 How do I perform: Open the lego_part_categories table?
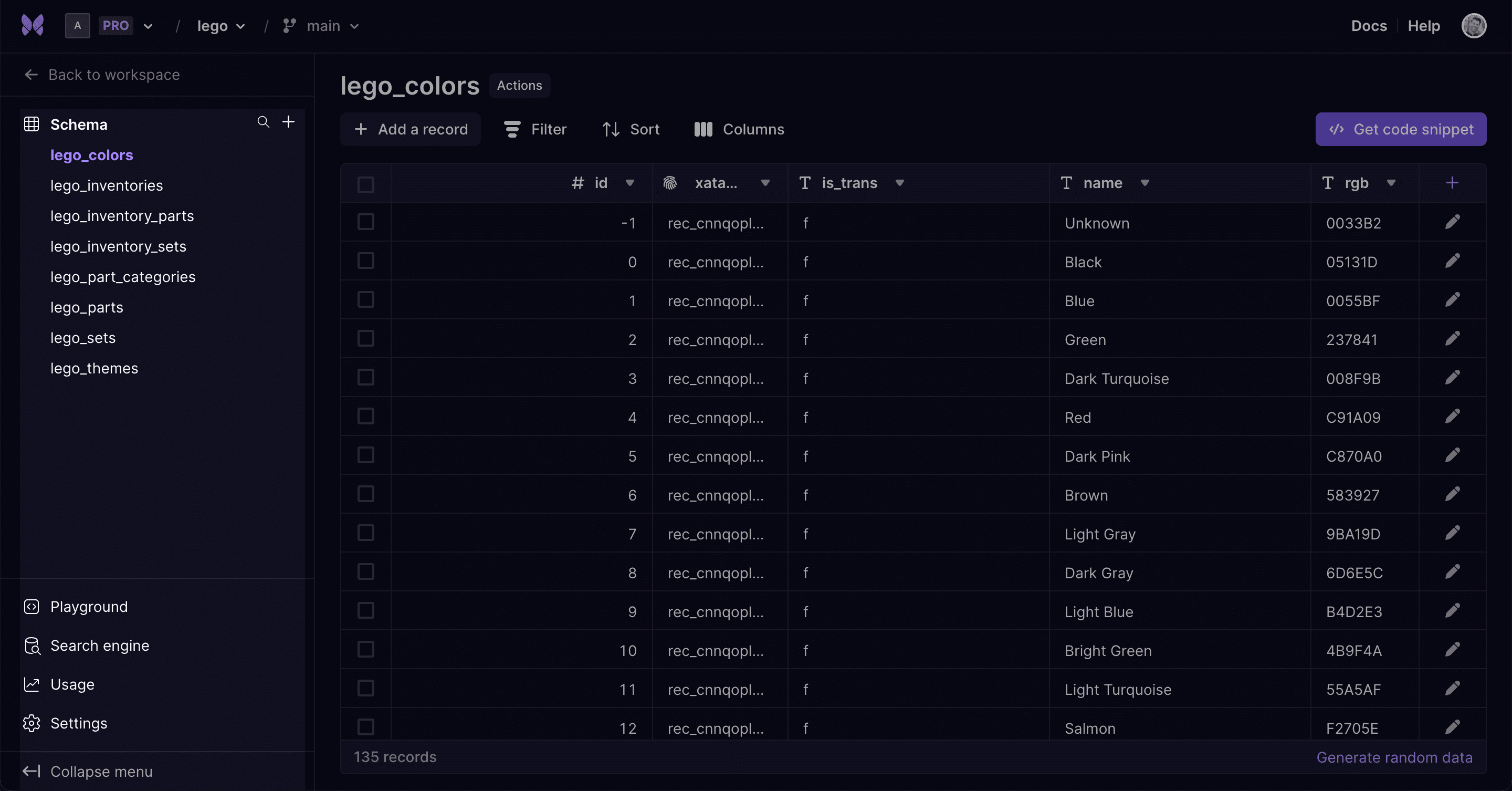click(x=123, y=277)
